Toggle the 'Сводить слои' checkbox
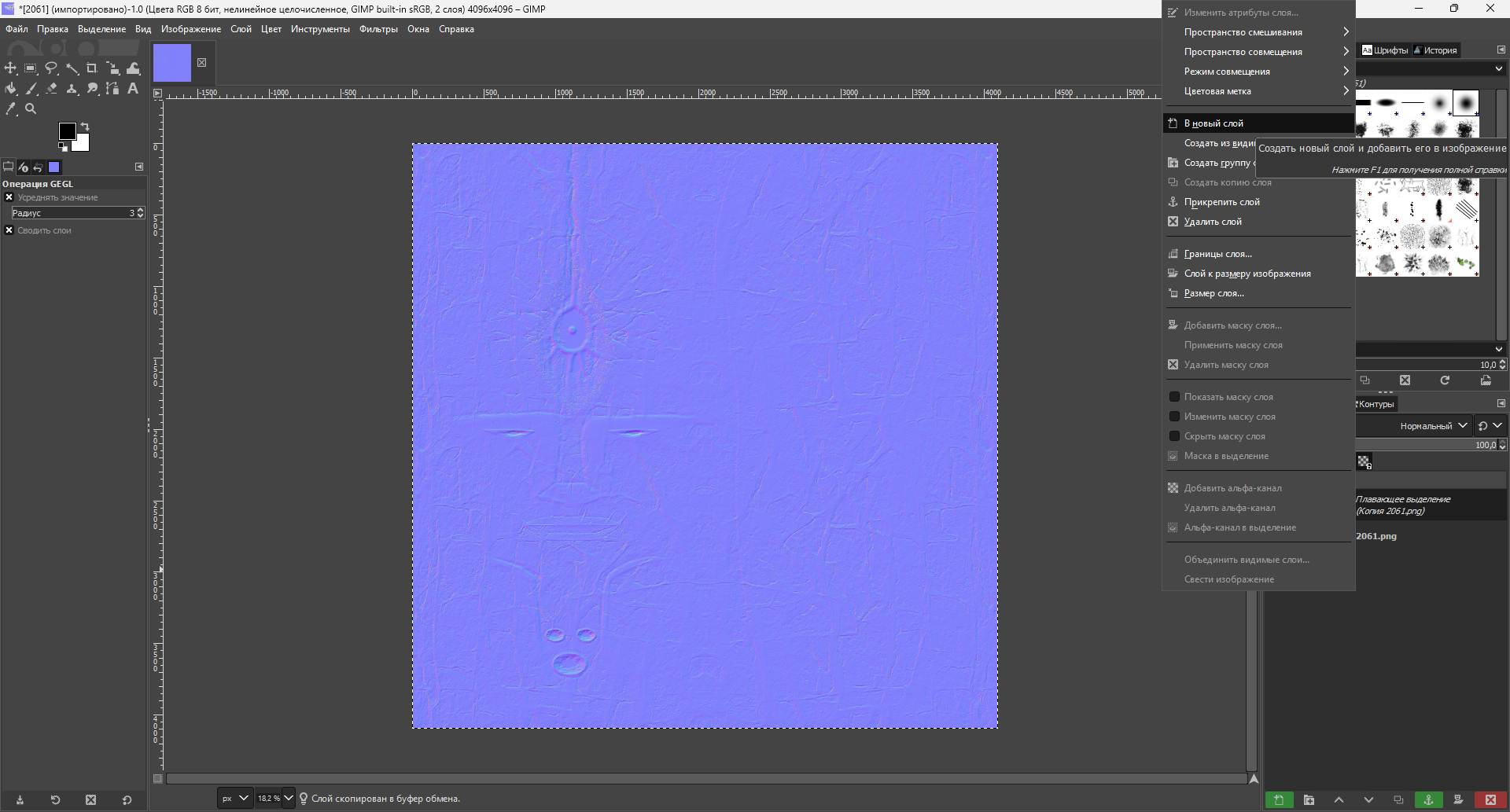 pos(9,230)
